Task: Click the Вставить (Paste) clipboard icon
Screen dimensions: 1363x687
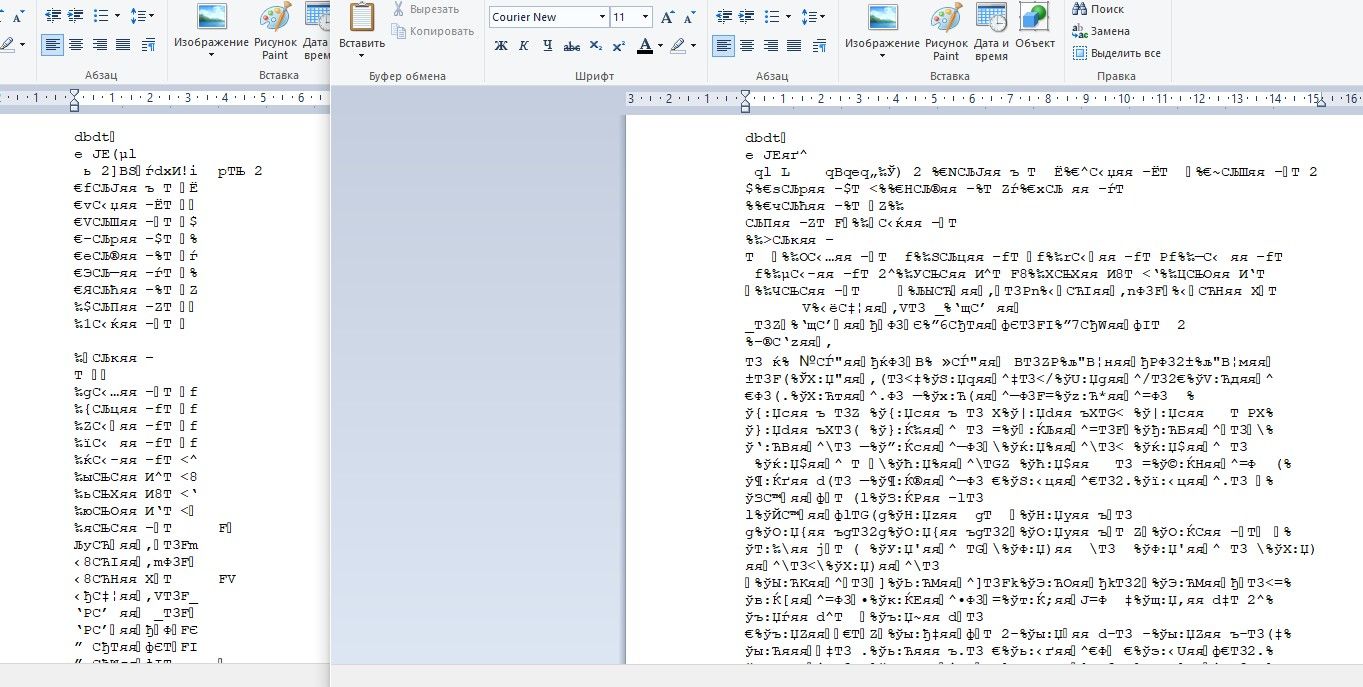Action: tap(361, 18)
